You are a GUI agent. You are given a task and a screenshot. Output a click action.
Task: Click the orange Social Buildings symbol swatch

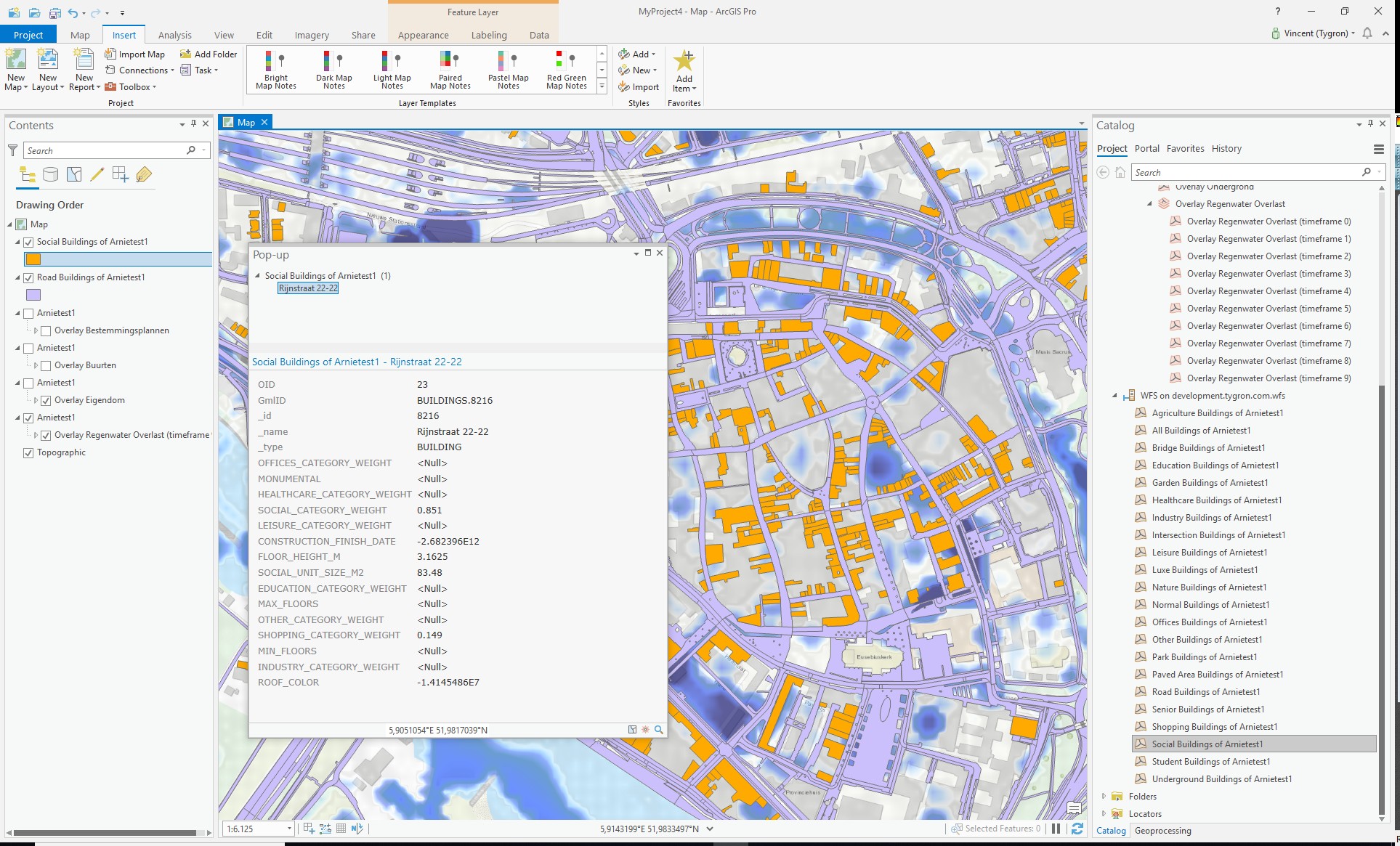[x=33, y=259]
